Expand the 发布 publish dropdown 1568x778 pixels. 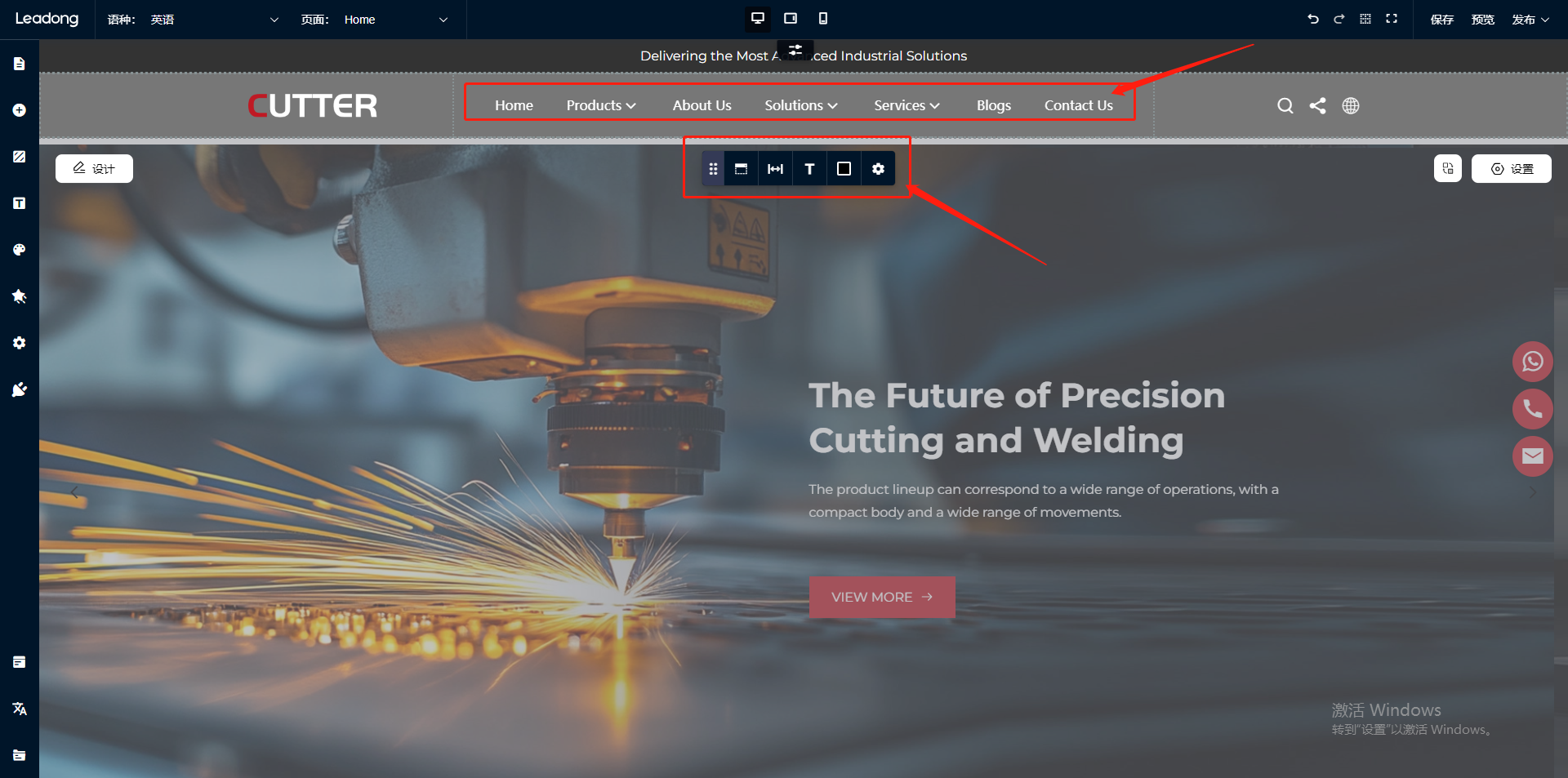coord(1530,20)
